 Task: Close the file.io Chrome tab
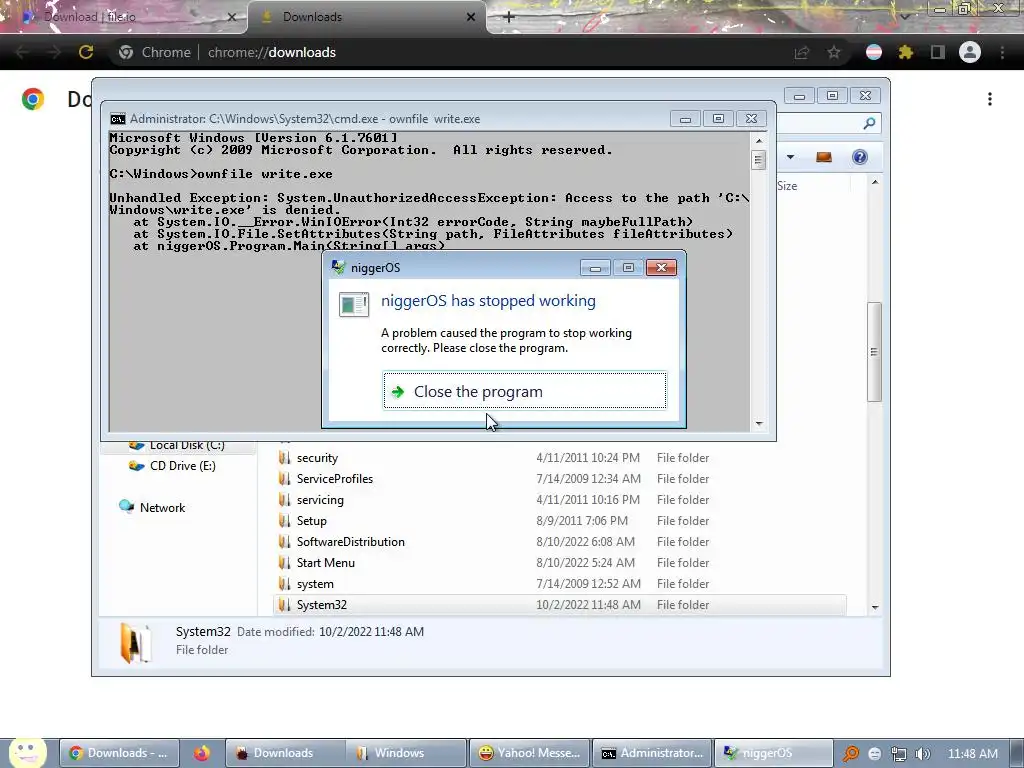(231, 17)
